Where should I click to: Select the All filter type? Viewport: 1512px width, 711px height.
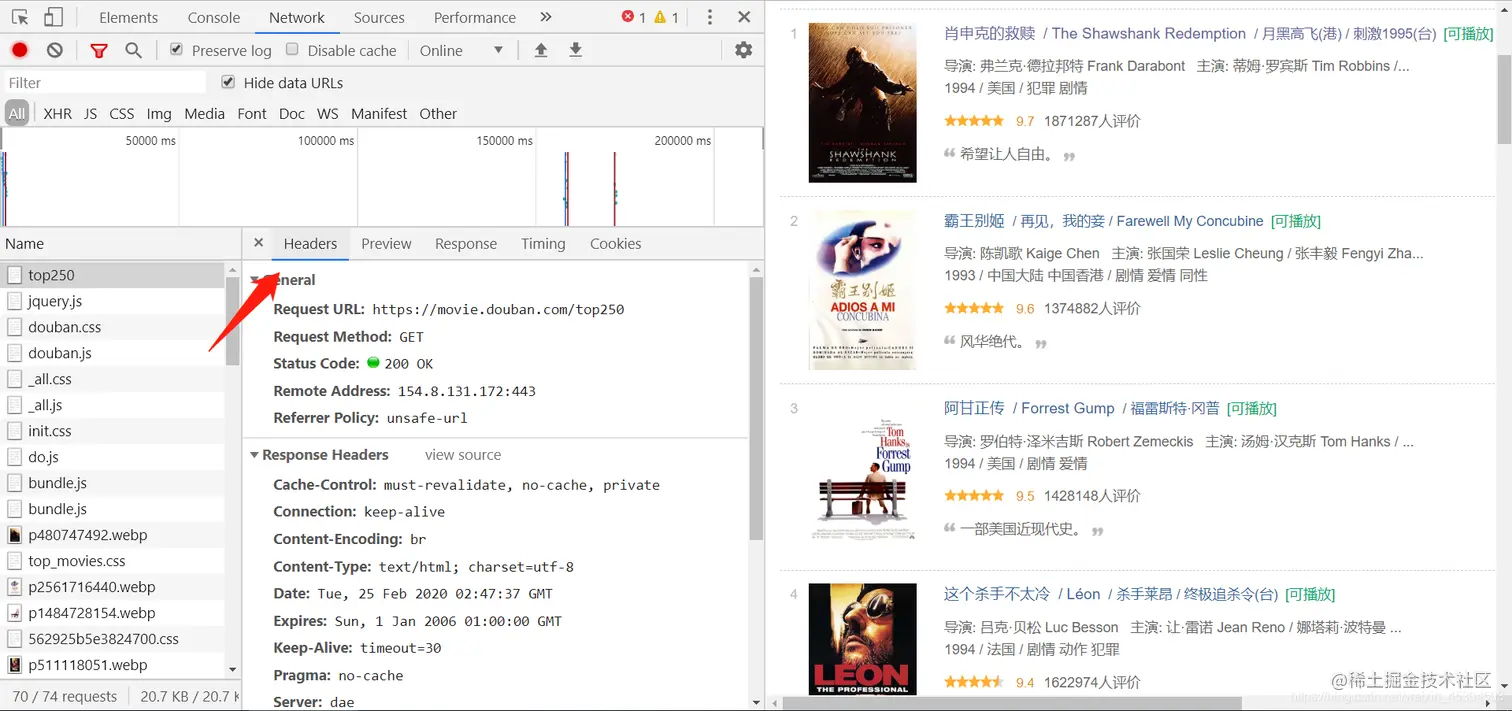17,114
